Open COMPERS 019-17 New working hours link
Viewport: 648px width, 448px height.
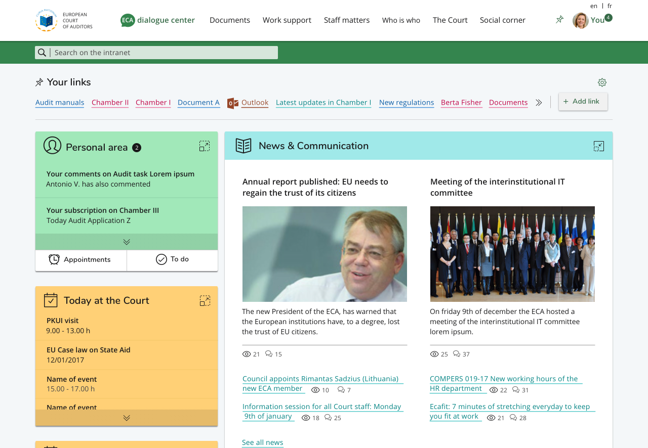pyautogui.click(x=504, y=384)
